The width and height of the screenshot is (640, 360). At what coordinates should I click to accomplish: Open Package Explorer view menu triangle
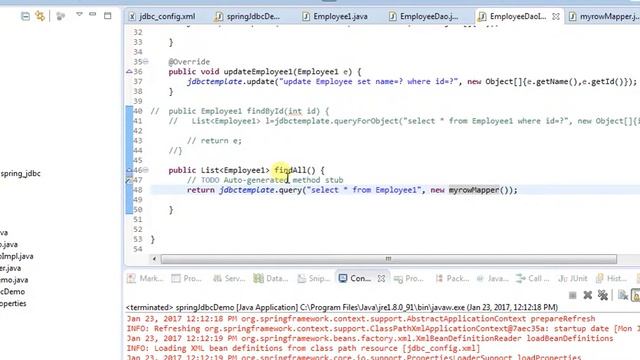pos(79,14)
